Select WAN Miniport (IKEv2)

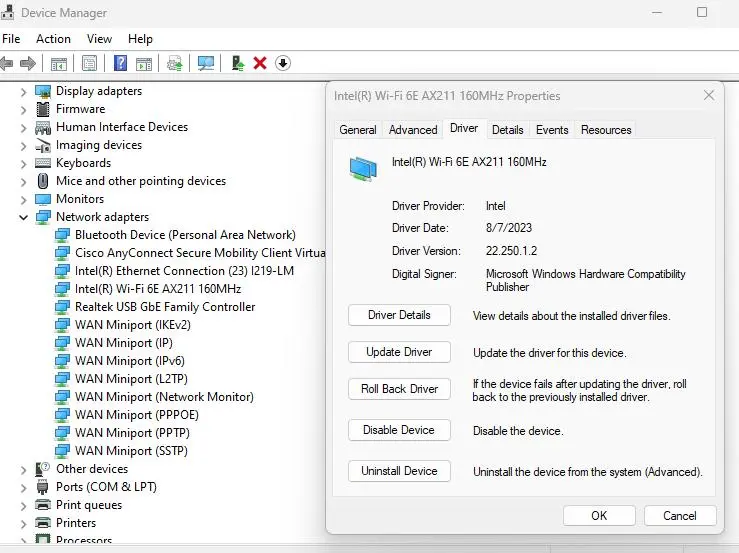(x=133, y=325)
